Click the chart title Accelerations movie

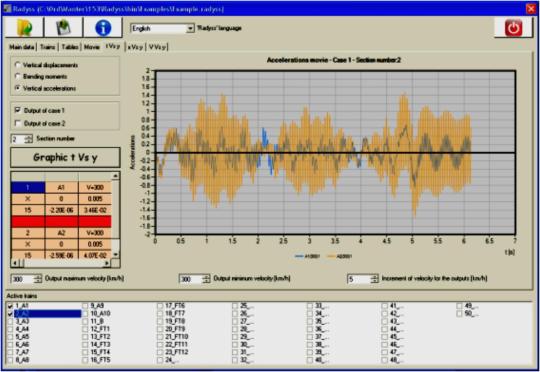coord(333,60)
